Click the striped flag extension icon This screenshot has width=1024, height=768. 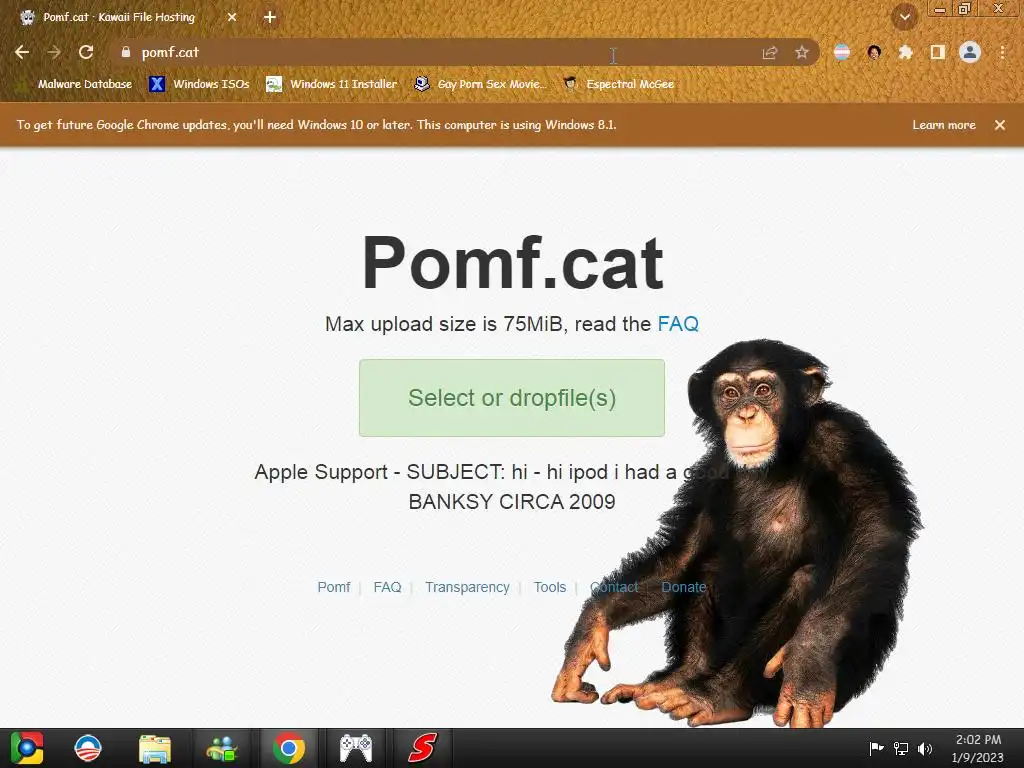click(x=842, y=52)
